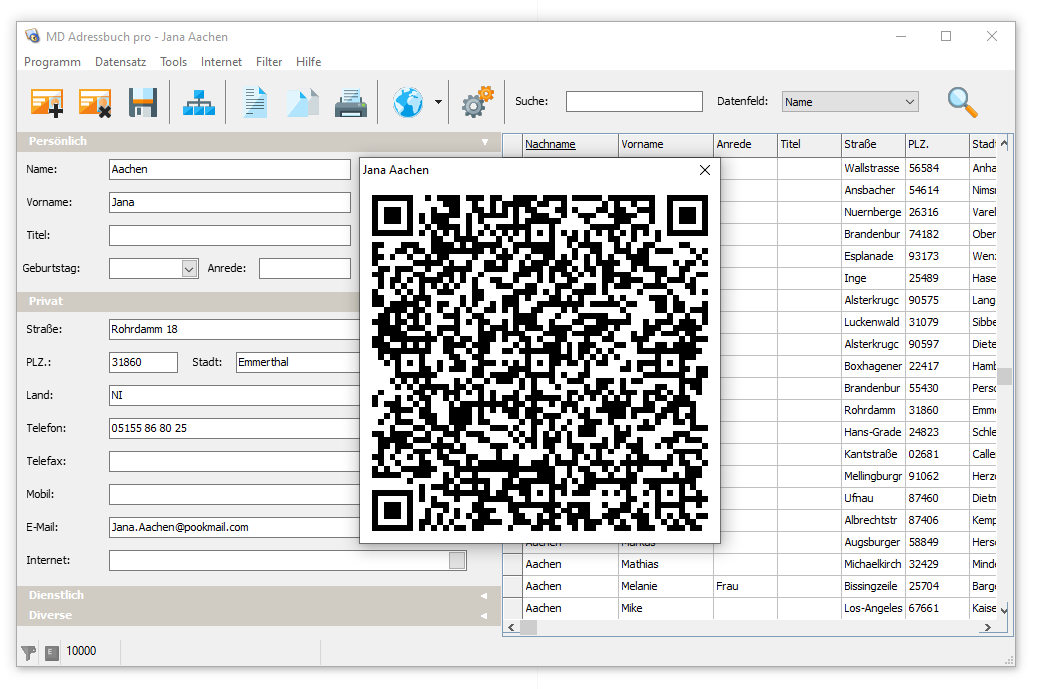Open the Datensatz menu
This screenshot has width=1043, height=689.
[120, 61]
